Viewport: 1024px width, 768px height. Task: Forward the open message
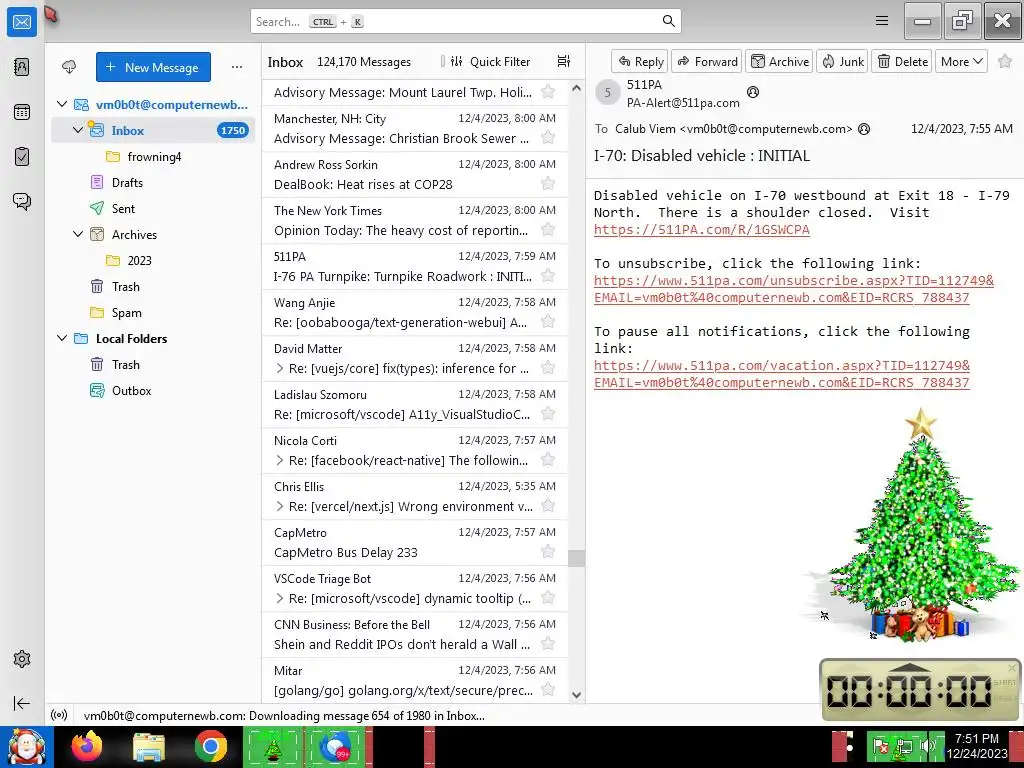707,61
